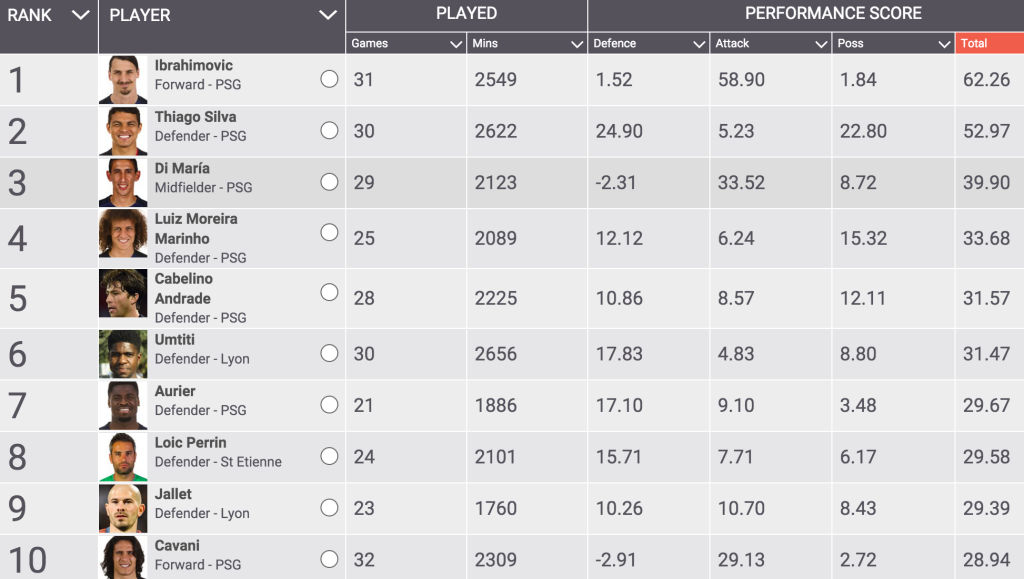Select the radio button for Ibrahimovic
The image size is (1024, 579).
pos(329,79)
